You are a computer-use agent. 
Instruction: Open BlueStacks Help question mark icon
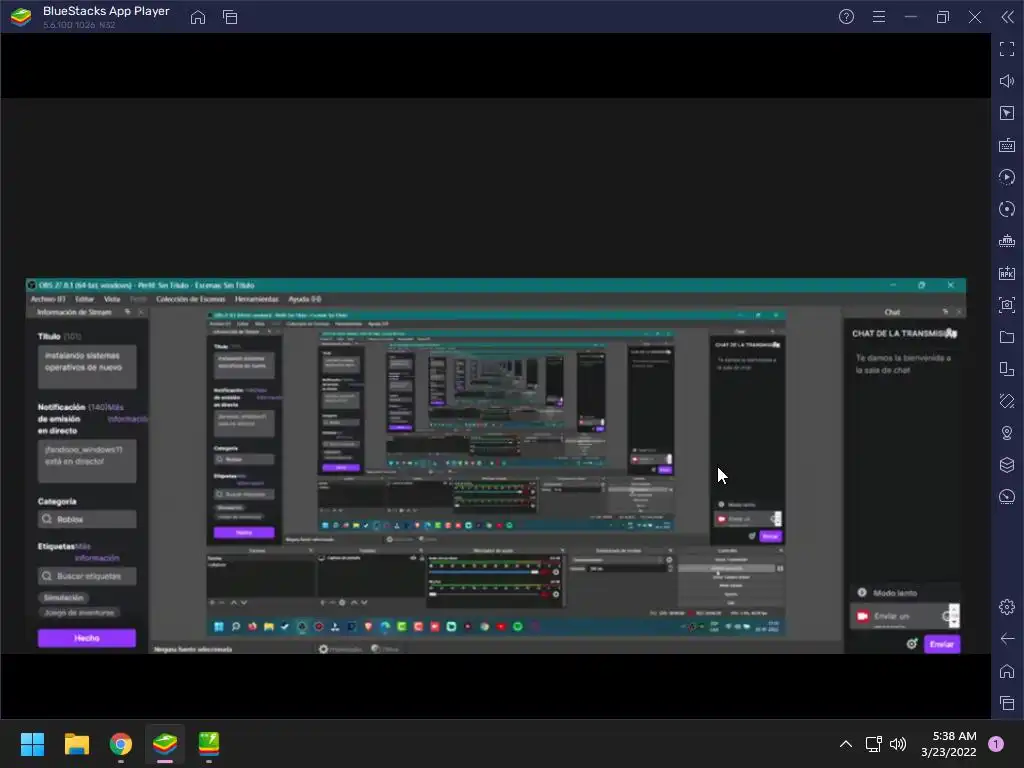point(846,17)
